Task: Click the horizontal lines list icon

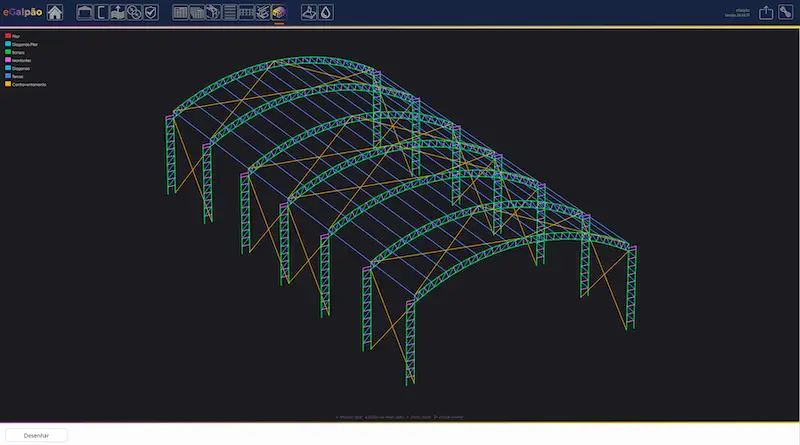Action: click(230, 13)
